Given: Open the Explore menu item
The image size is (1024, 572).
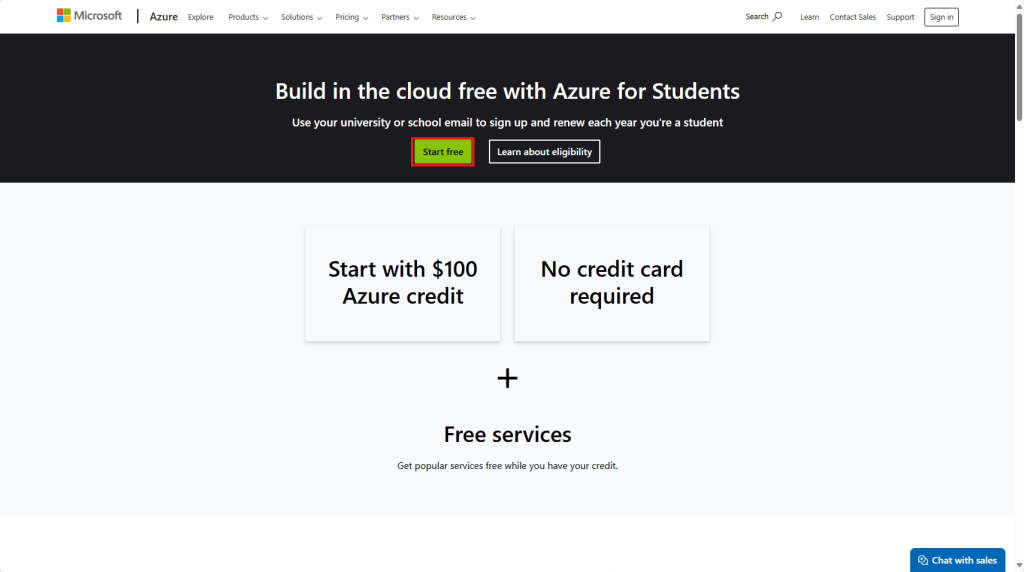Looking at the screenshot, I should [200, 17].
